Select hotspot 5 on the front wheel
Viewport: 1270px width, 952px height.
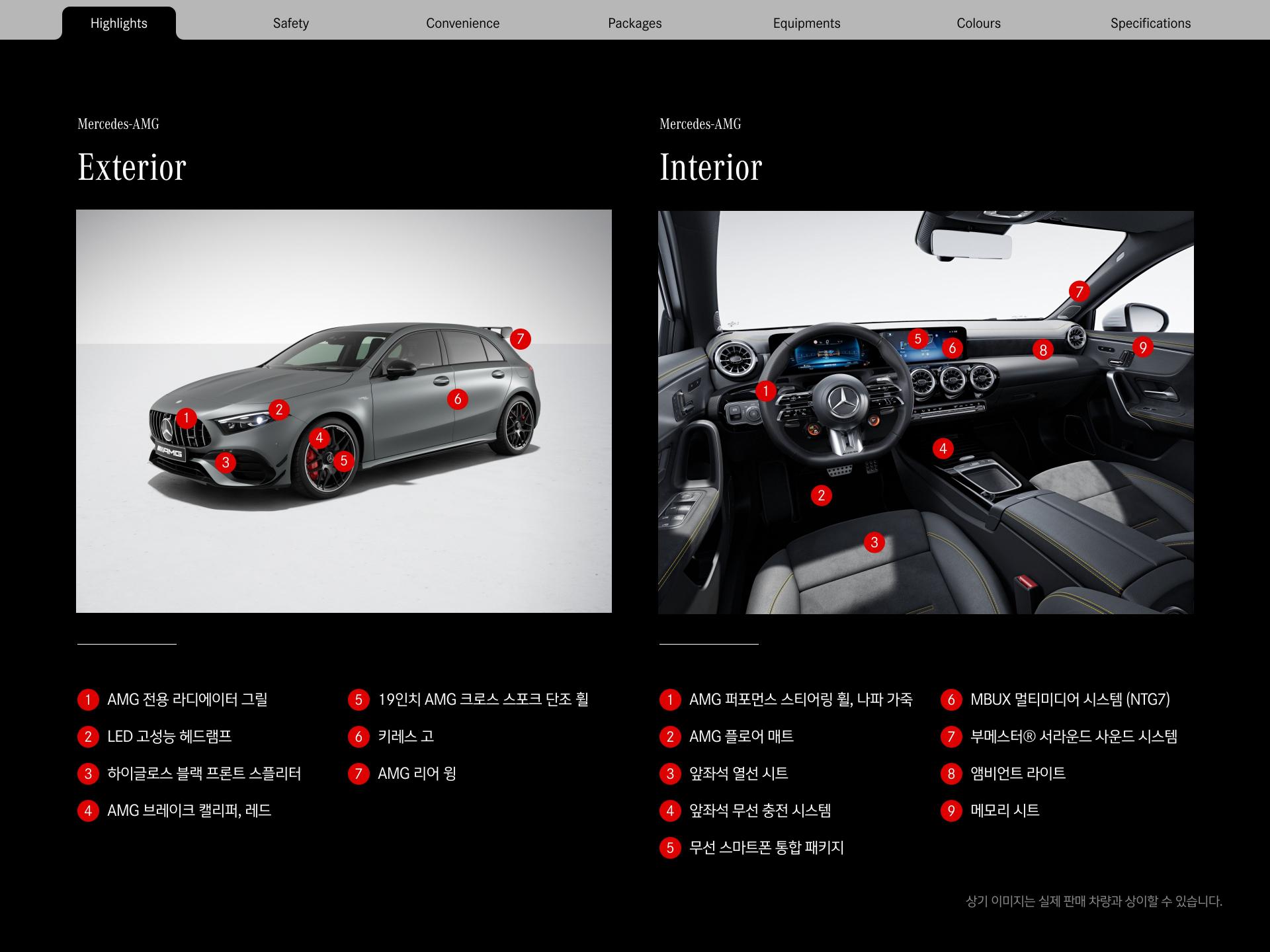pyautogui.click(x=344, y=461)
